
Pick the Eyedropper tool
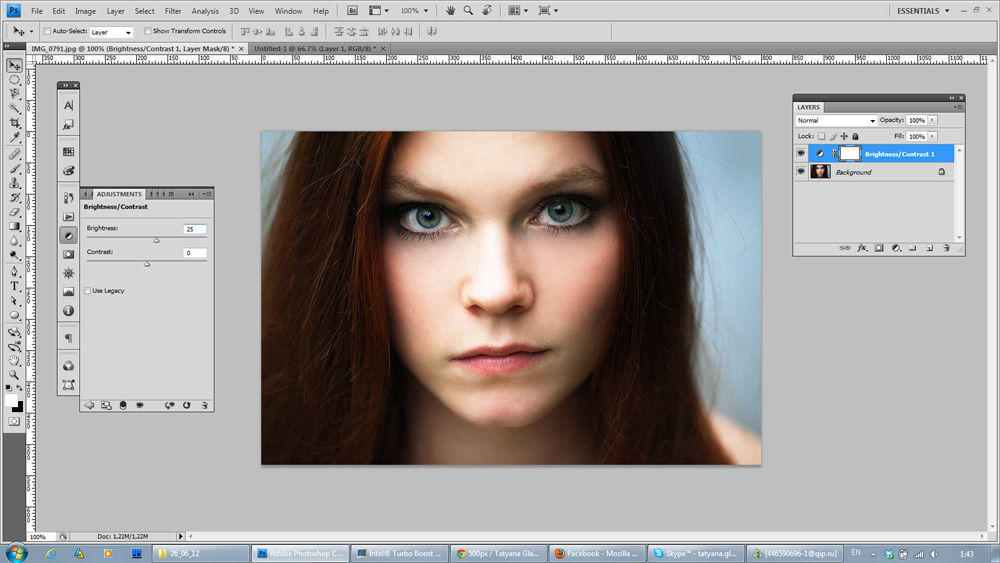(x=14, y=137)
